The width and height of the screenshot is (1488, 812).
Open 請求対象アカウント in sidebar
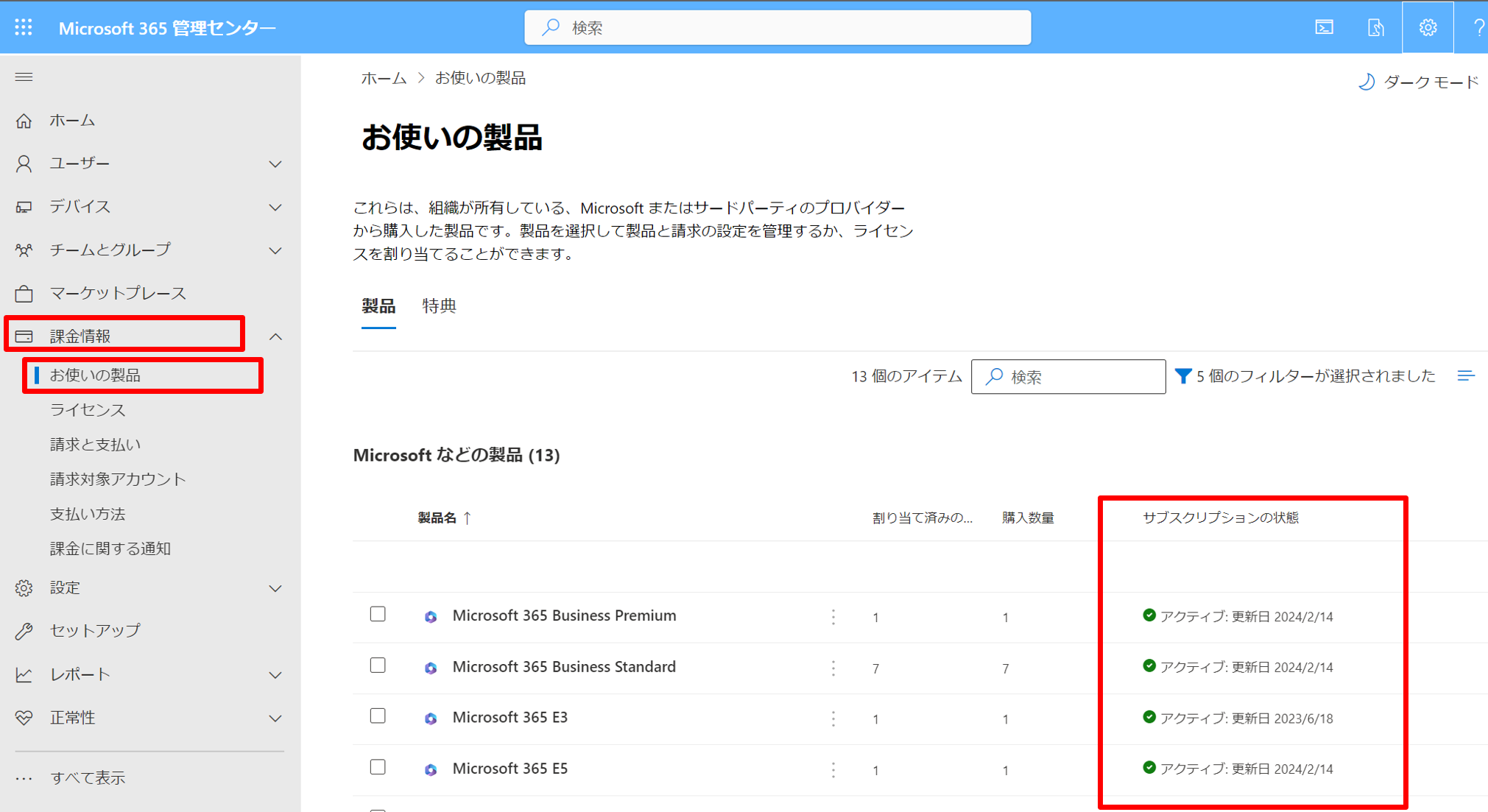pyautogui.click(x=118, y=479)
